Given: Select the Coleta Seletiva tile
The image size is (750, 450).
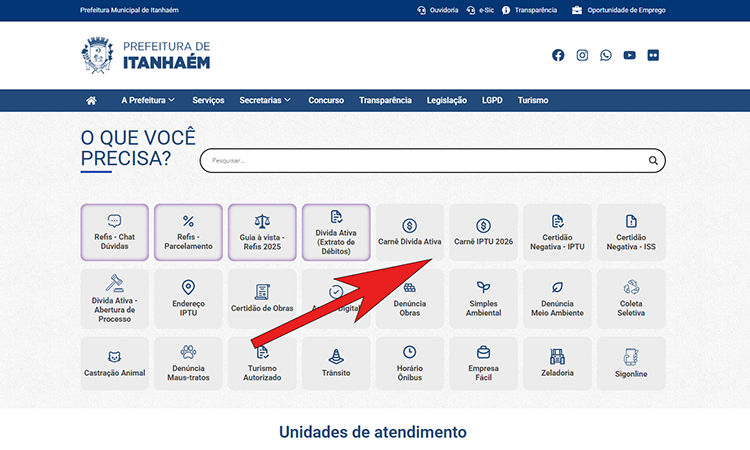Looking at the screenshot, I should point(631,298).
